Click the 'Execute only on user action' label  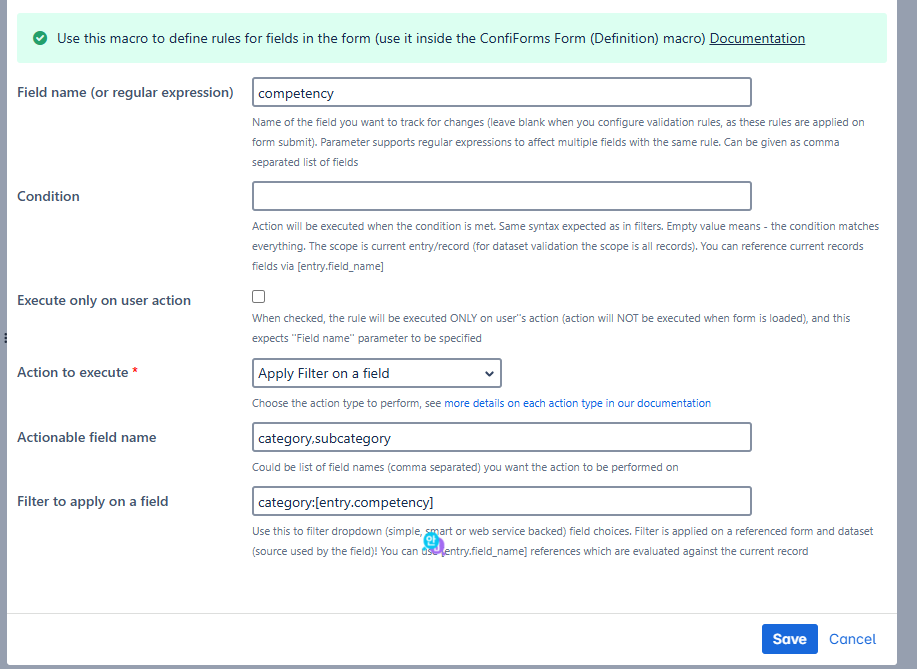point(104,300)
